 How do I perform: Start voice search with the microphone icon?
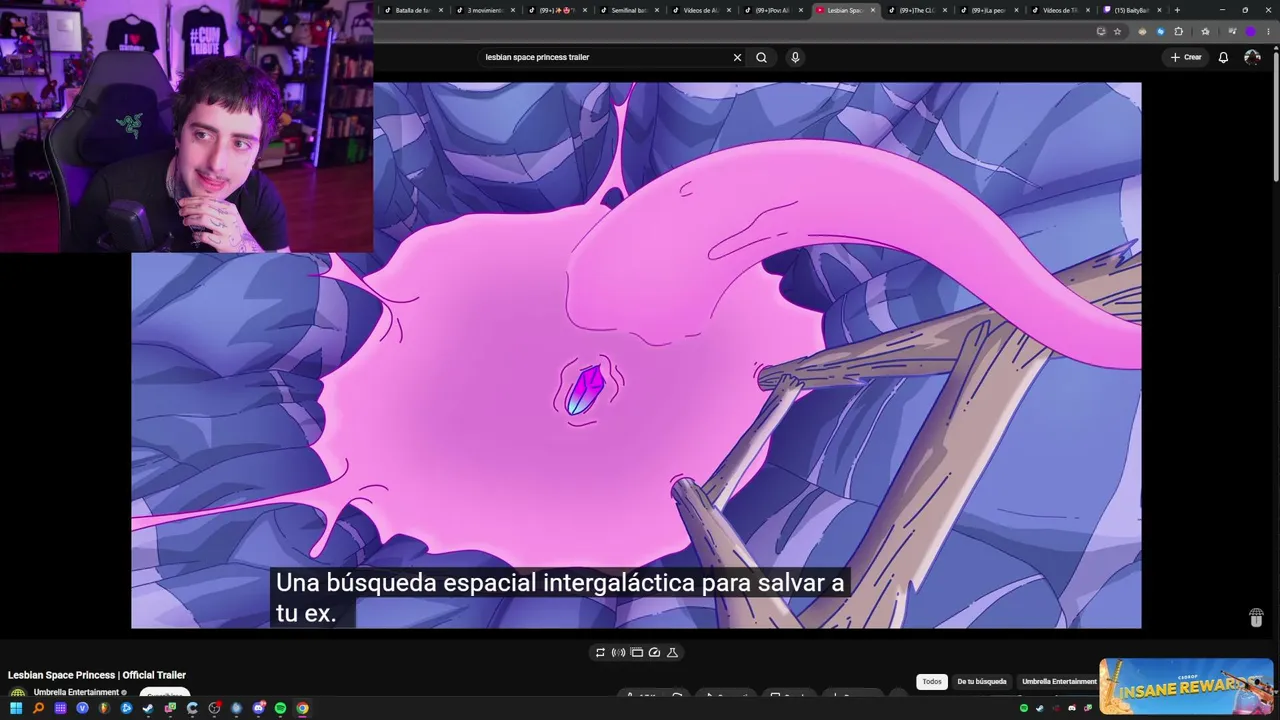tap(795, 57)
